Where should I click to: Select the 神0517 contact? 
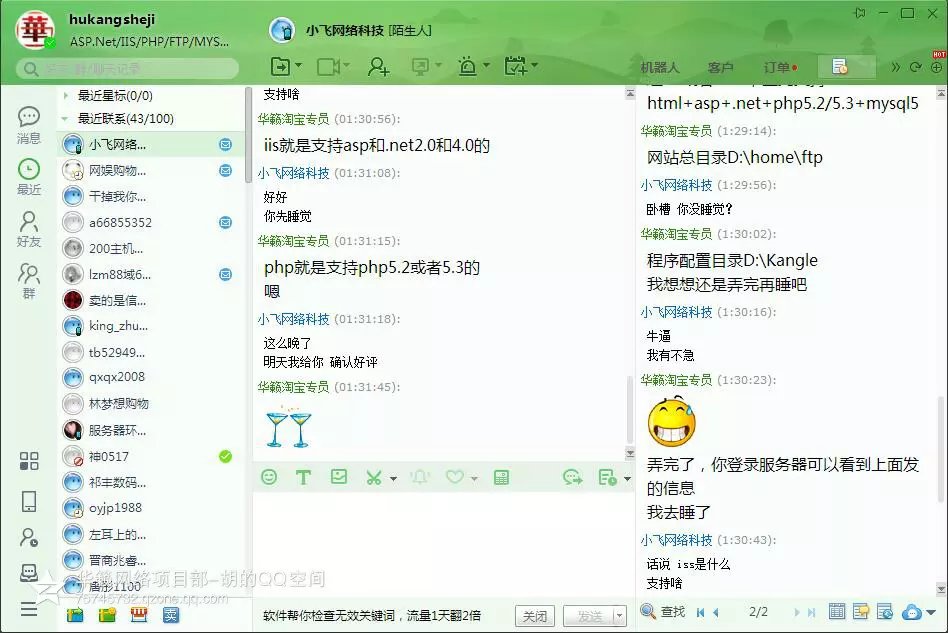tap(151, 456)
